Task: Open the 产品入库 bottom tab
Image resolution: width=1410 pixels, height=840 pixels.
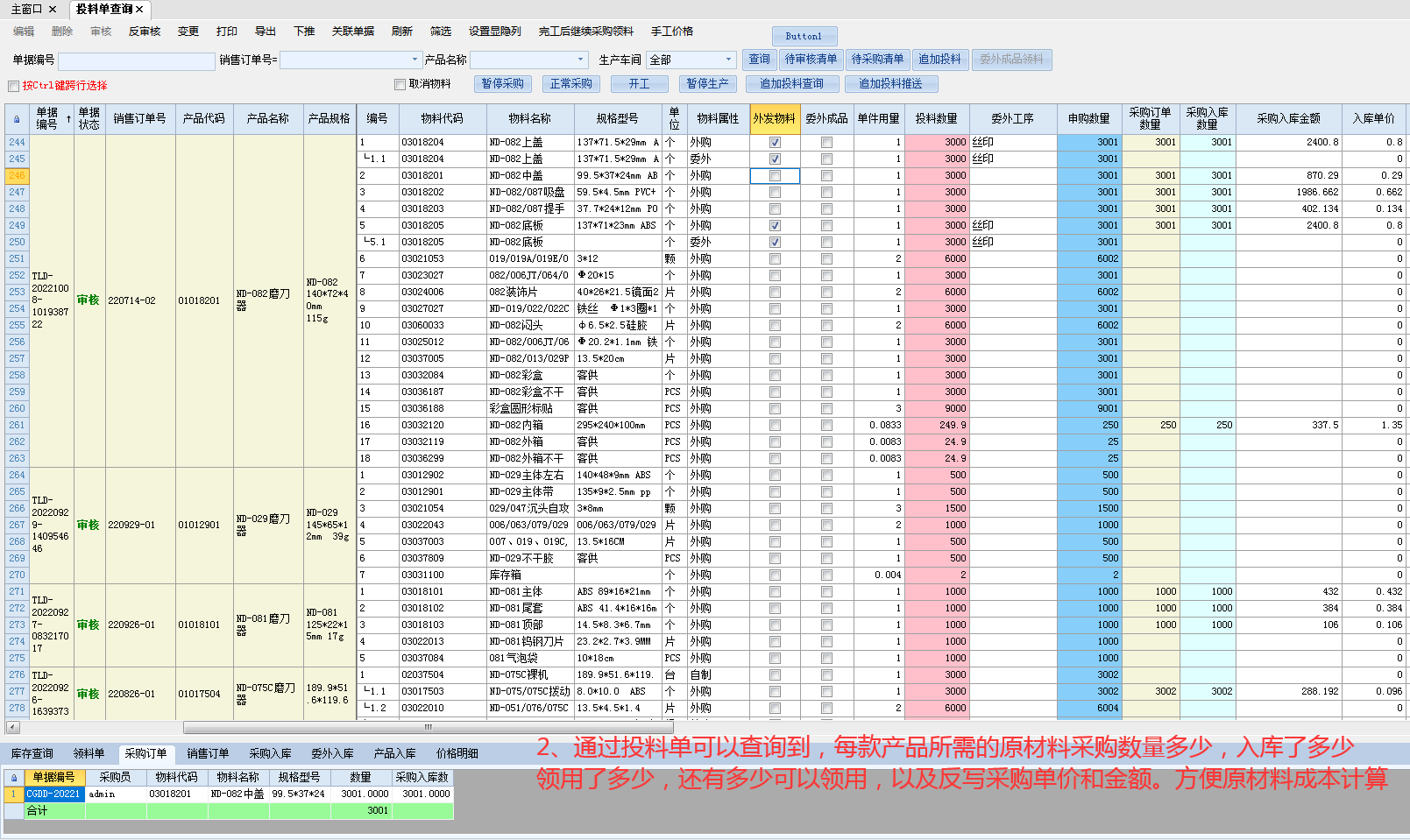Action: click(394, 753)
